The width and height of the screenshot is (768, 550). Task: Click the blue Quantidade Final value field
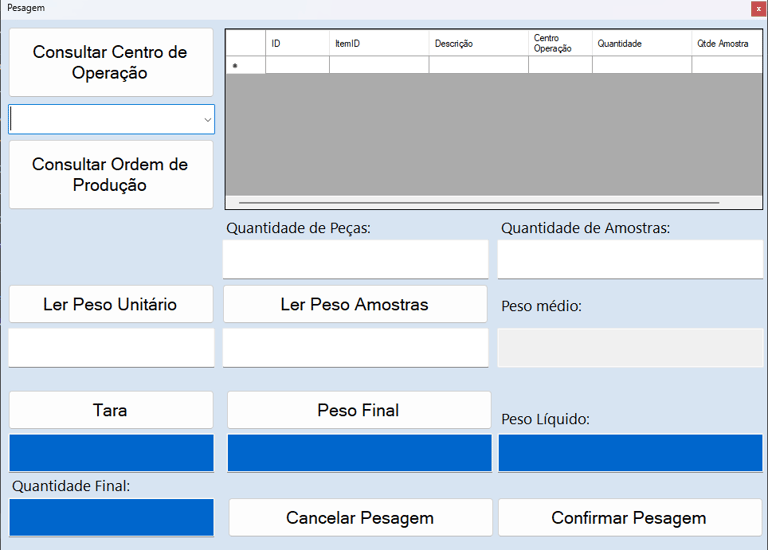pos(111,518)
